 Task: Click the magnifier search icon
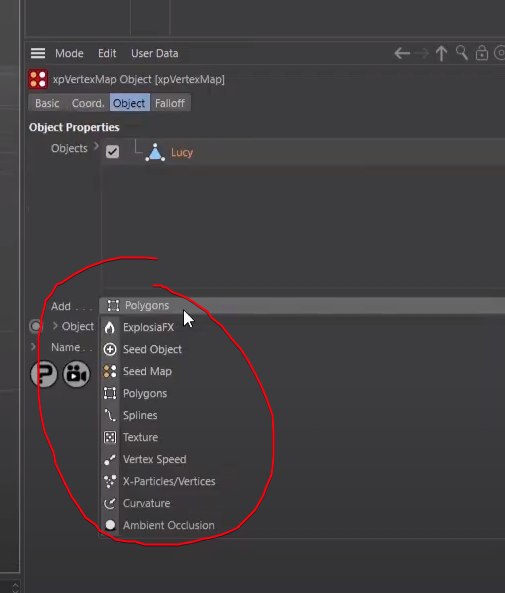(x=462, y=53)
